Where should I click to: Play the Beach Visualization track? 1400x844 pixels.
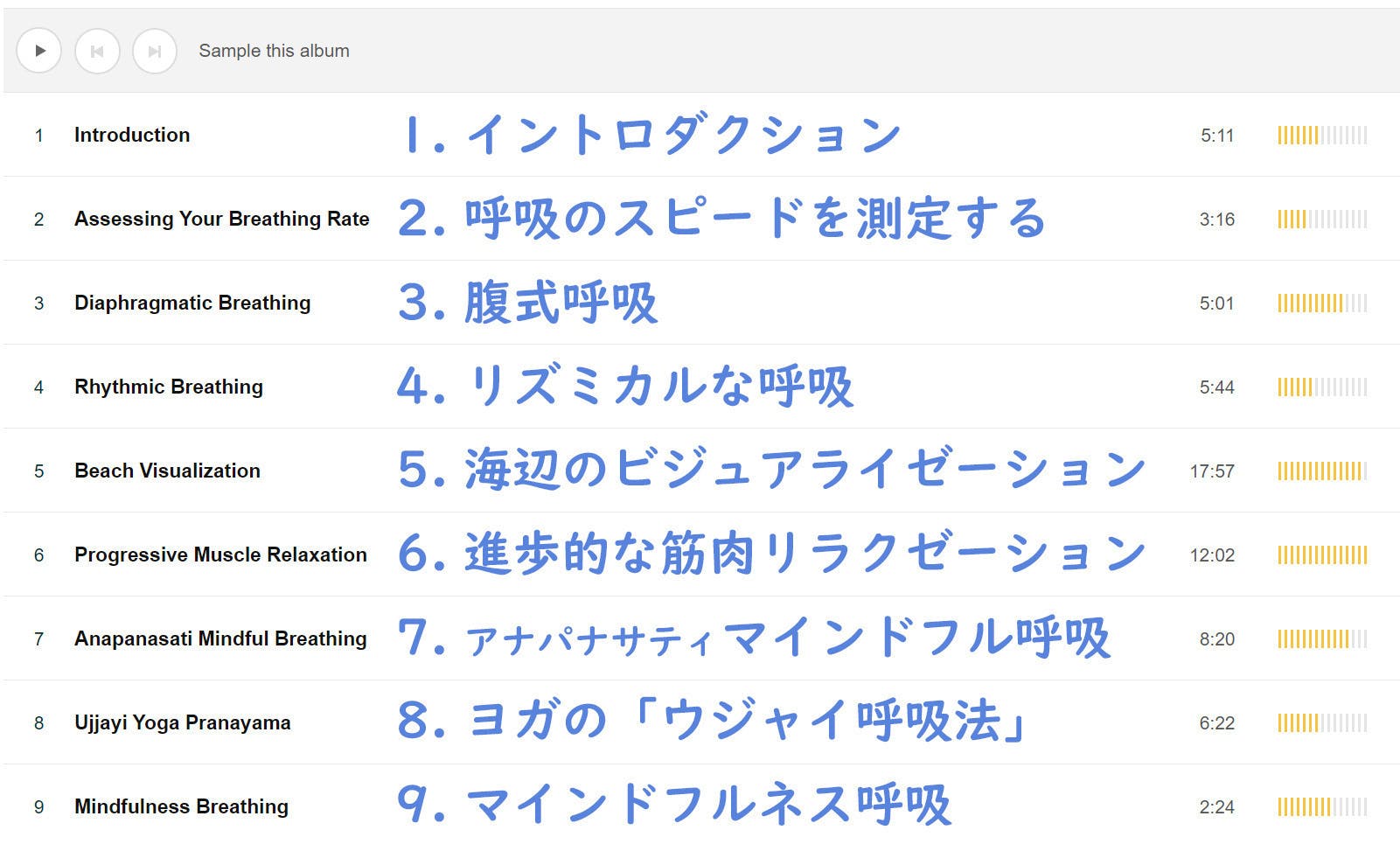pos(167,471)
